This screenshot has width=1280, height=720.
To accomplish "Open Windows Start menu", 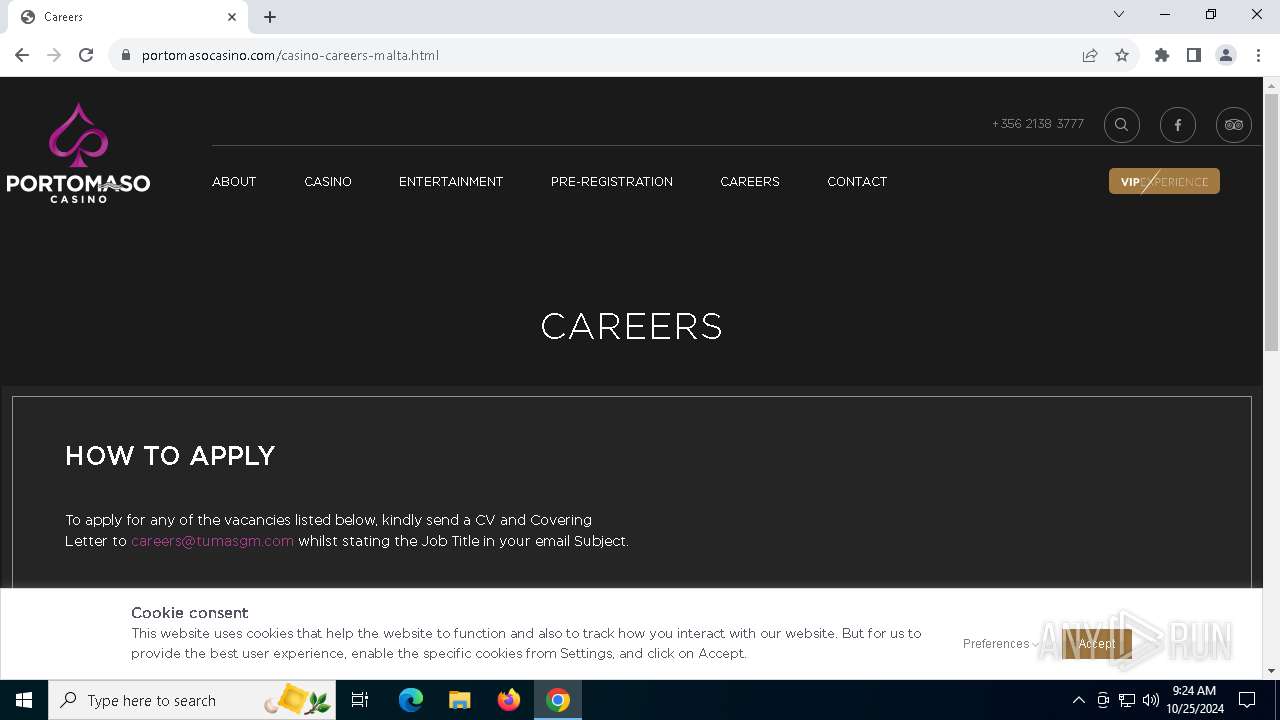I will [x=24, y=700].
